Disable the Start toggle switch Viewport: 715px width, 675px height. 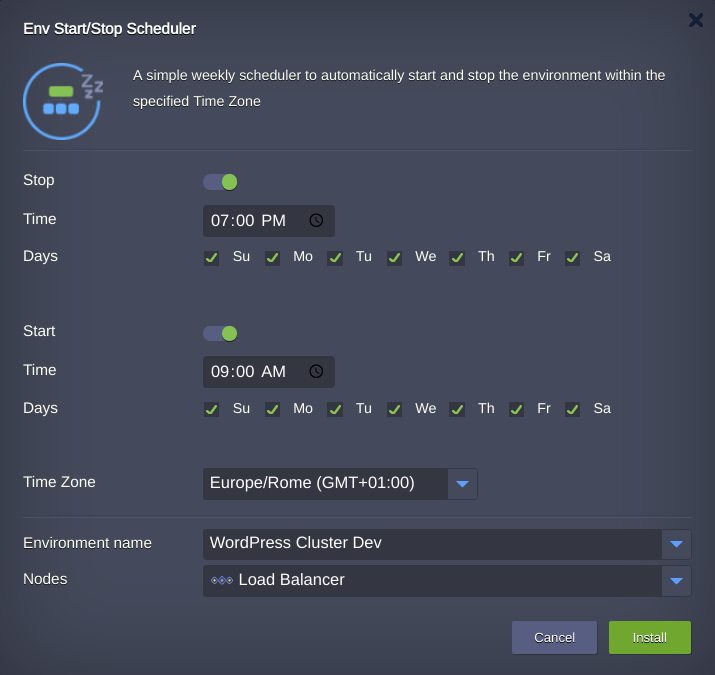tap(220, 333)
